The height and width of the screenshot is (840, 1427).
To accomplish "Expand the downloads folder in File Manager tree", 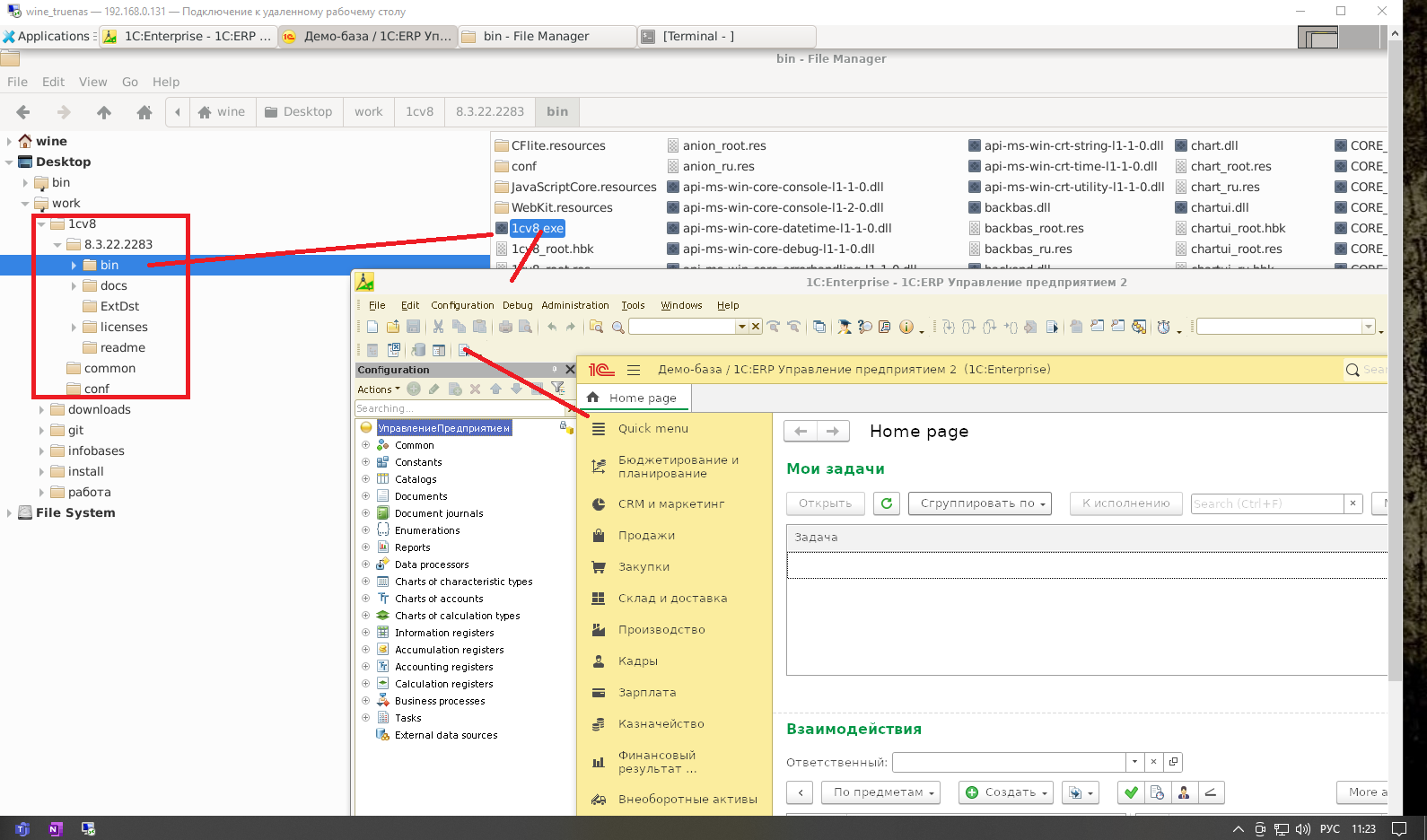I will (41, 410).
